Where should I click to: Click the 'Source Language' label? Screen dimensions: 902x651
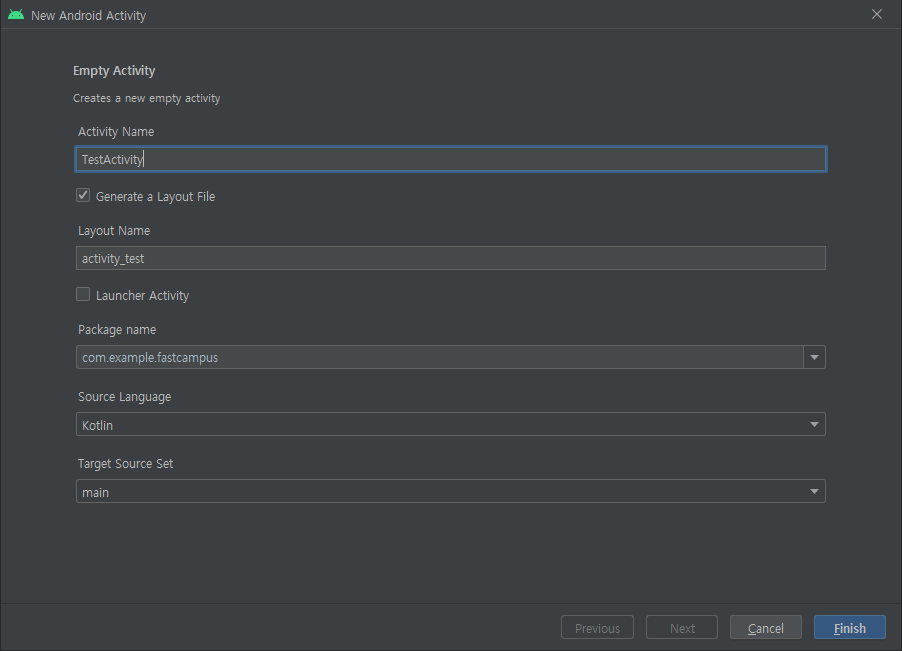pyautogui.click(x=124, y=397)
